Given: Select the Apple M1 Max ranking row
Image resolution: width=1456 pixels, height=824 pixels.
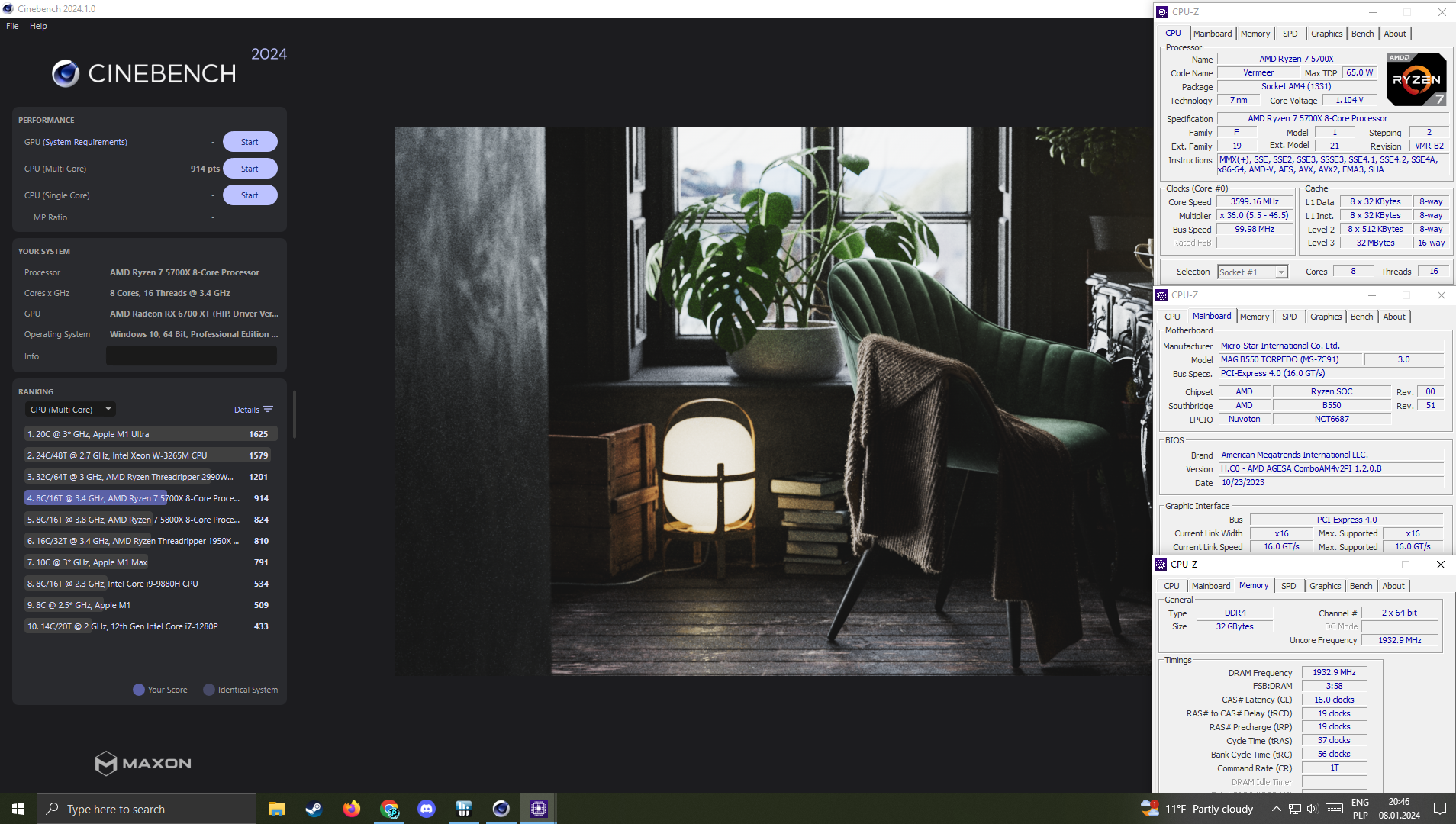Looking at the screenshot, I should 150,562.
